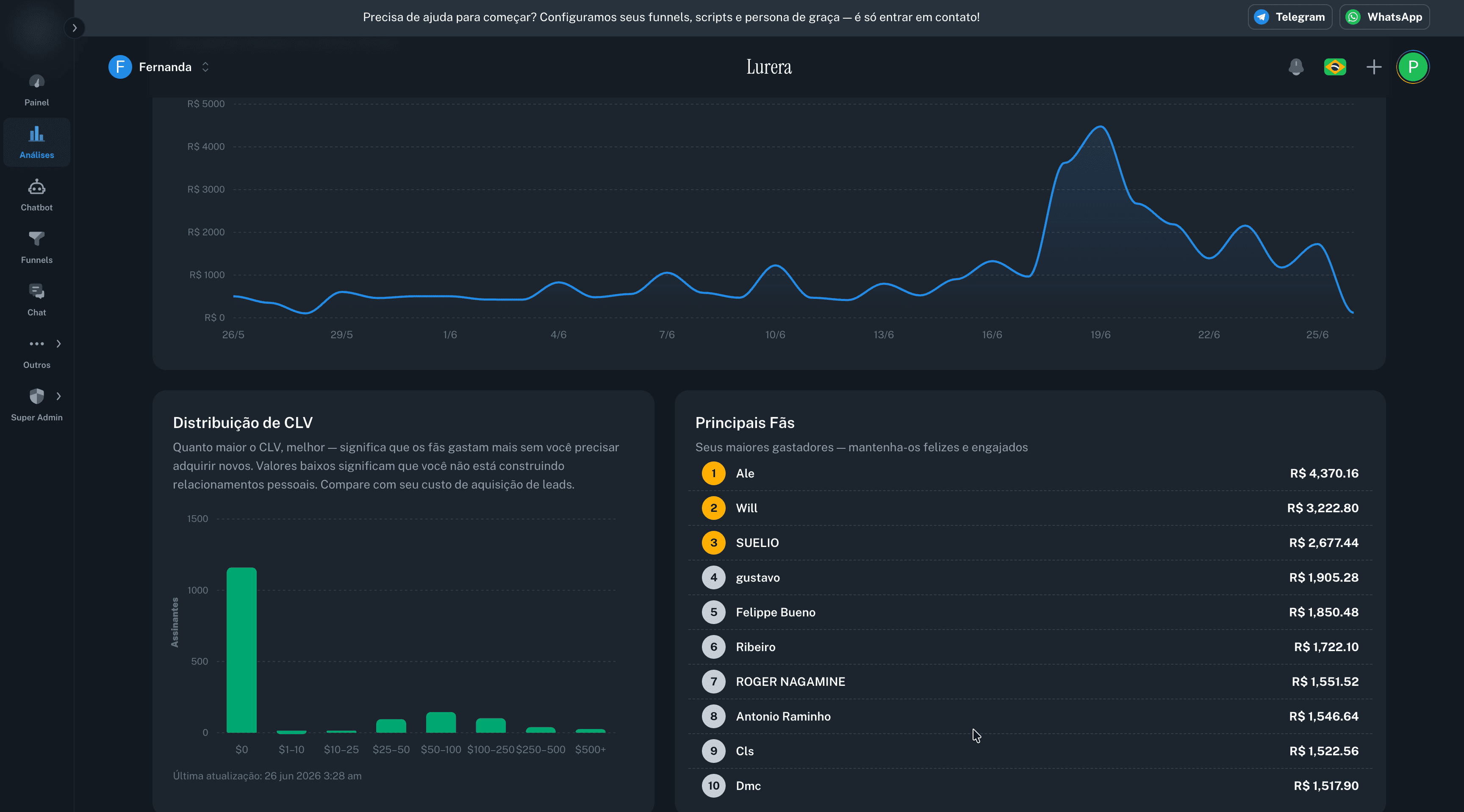Click rank 10 gray badge

pyautogui.click(x=713, y=786)
